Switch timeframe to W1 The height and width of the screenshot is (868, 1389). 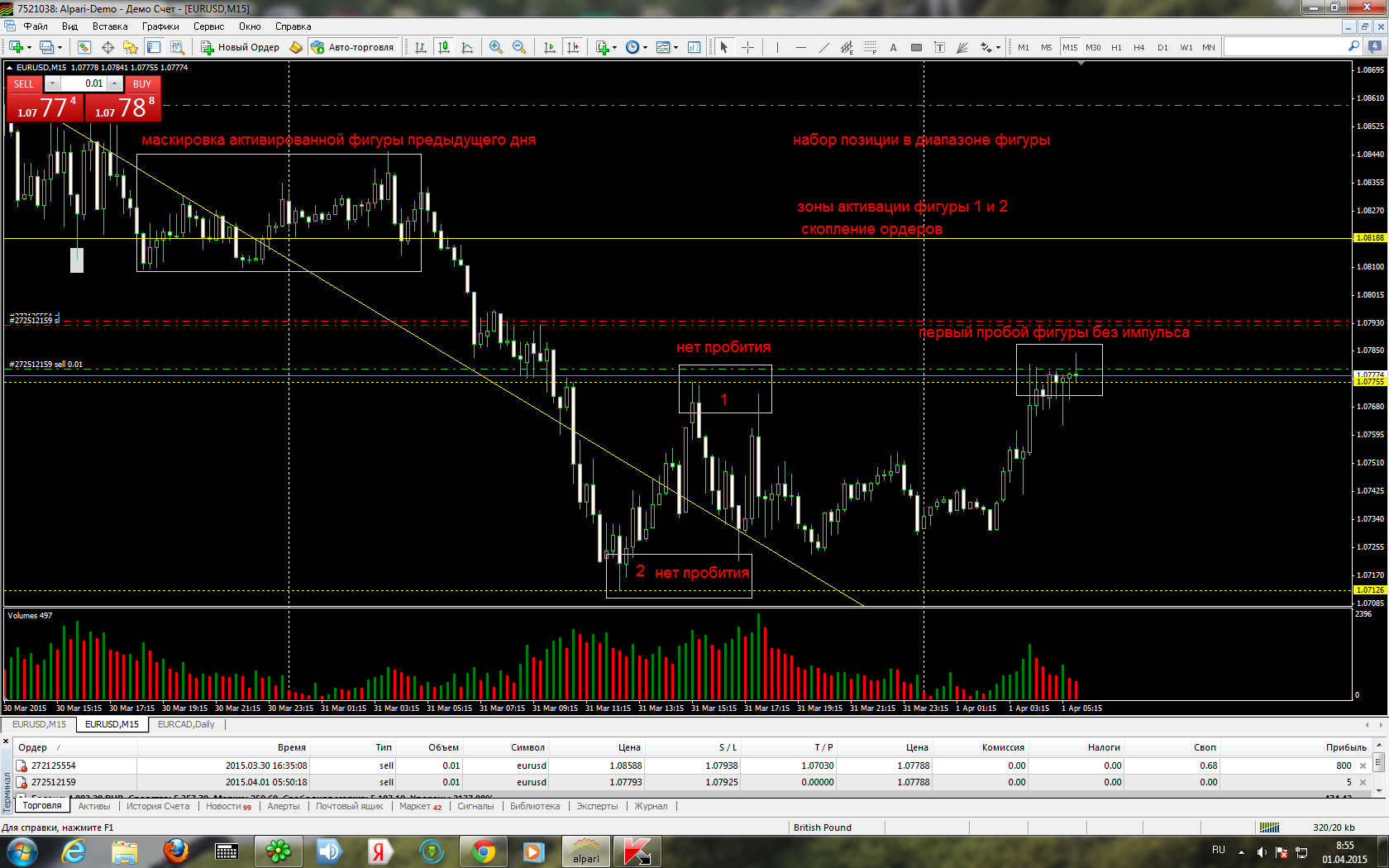point(1186,47)
